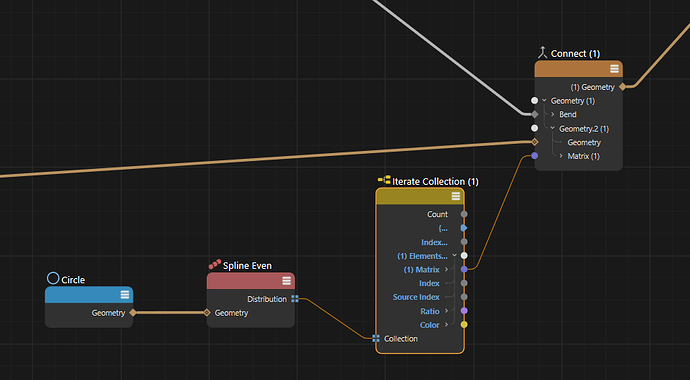Image resolution: width=690 pixels, height=380 pixels.
Task: Click the Circle node type icon
Action: pyautogui.click(x=53, y=278)
